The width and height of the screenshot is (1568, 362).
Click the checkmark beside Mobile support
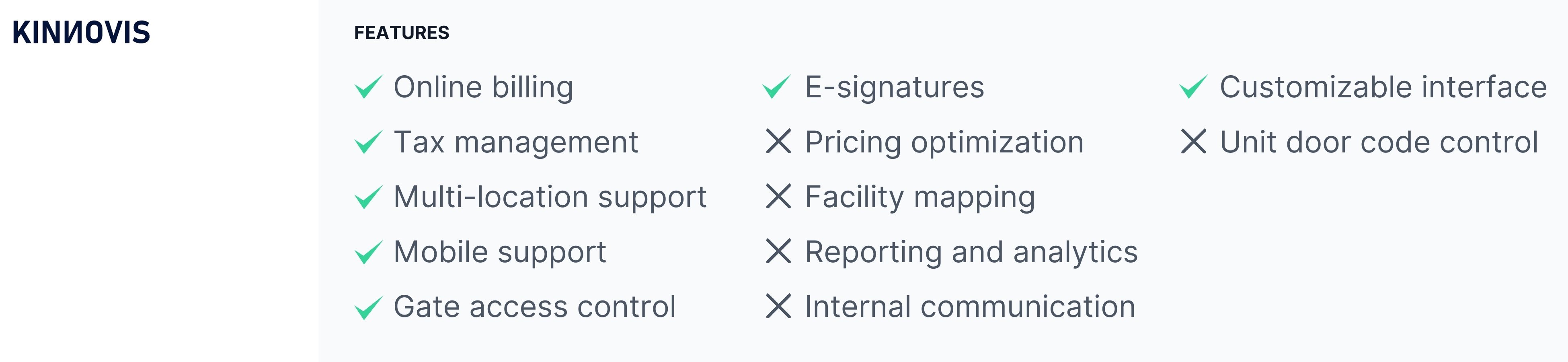pyautogui.click(x=369, y=252)
